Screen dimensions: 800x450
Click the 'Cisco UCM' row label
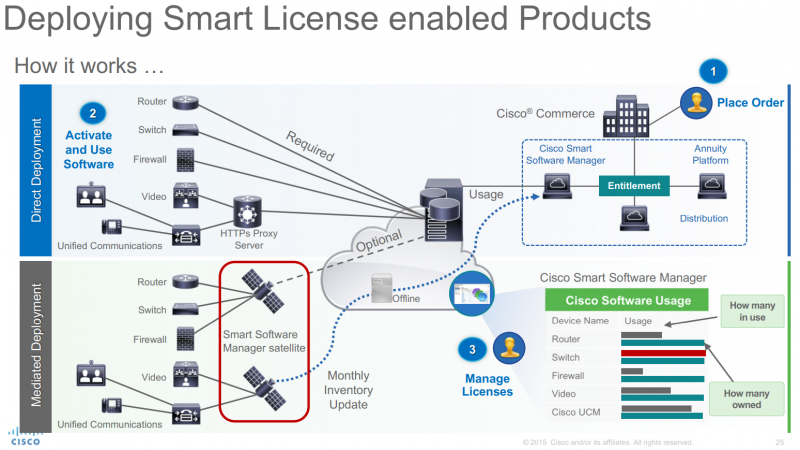tap(576, 412)
